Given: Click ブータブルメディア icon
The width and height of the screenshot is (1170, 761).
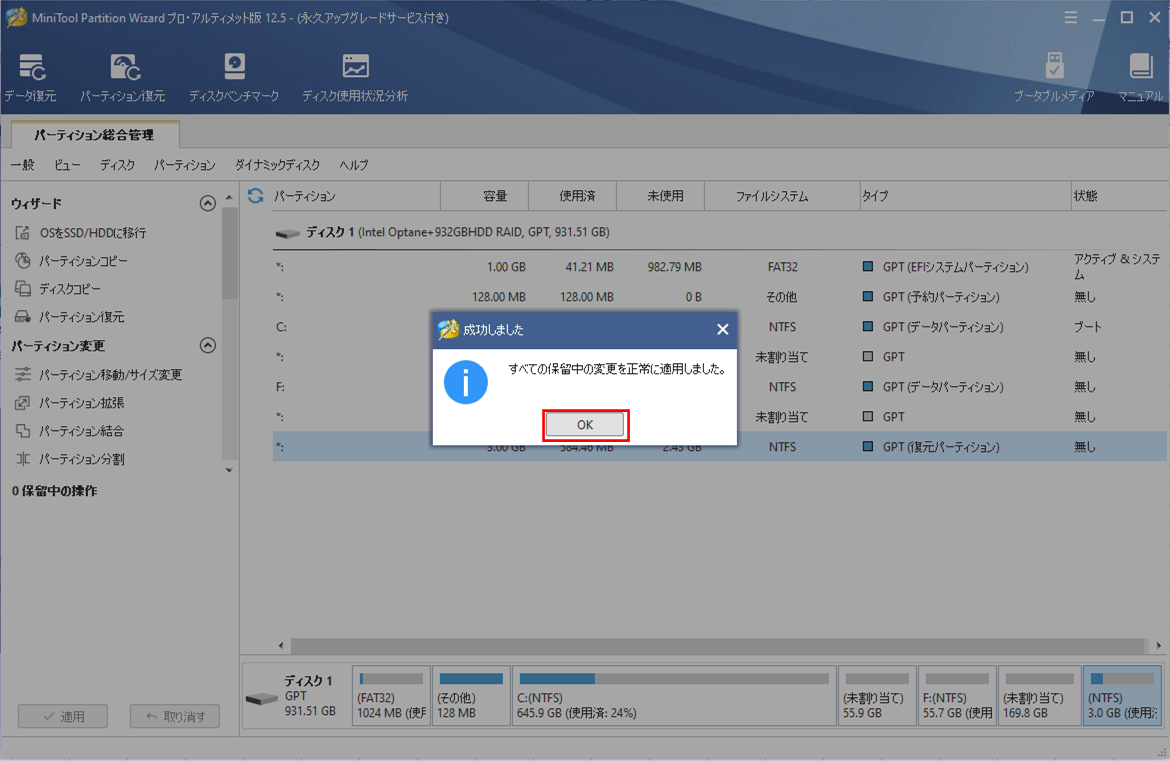Looking at the screenshot, I should (1054, 78).
